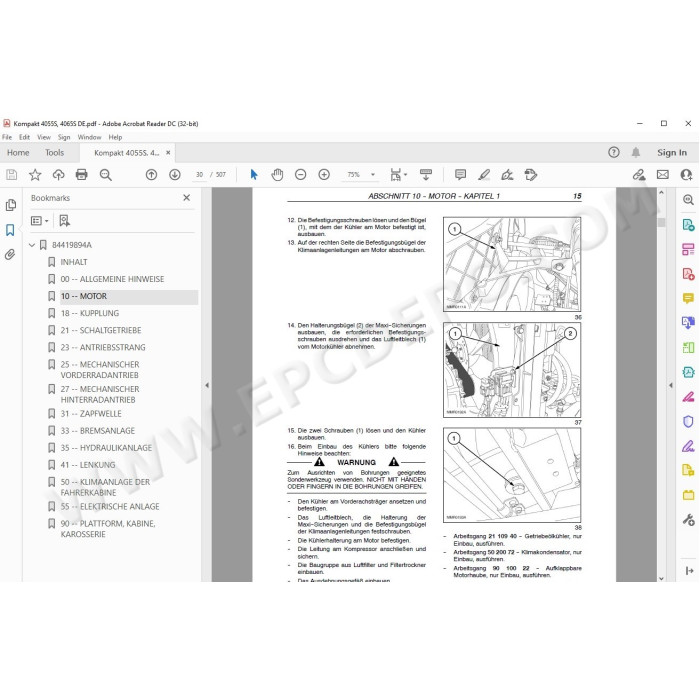
Task: Open the yellow Comment tool in right pane
Action: pyautogui.click(x=688, y=298)
